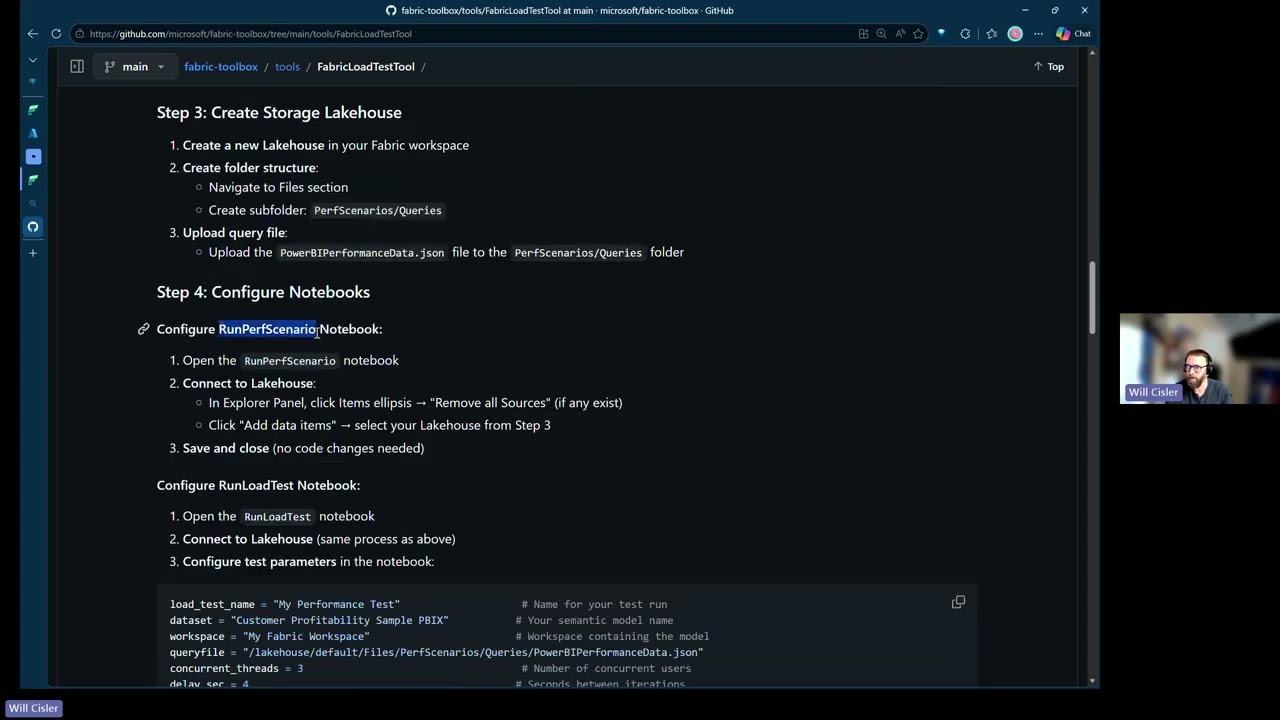Open the main branch dropdown
The height and width of the screenshot is (720, 1280).
[134, 67]
